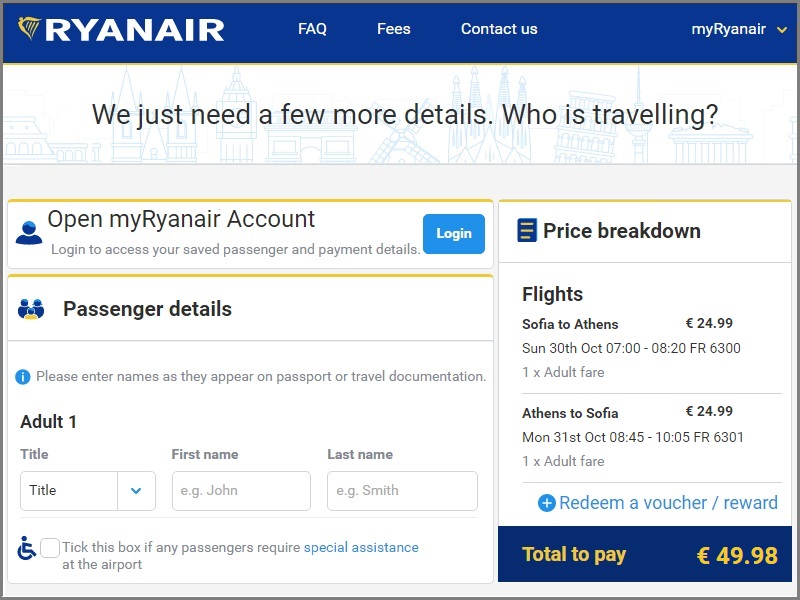
Task: Click the blue info icon
Action: 23,377
